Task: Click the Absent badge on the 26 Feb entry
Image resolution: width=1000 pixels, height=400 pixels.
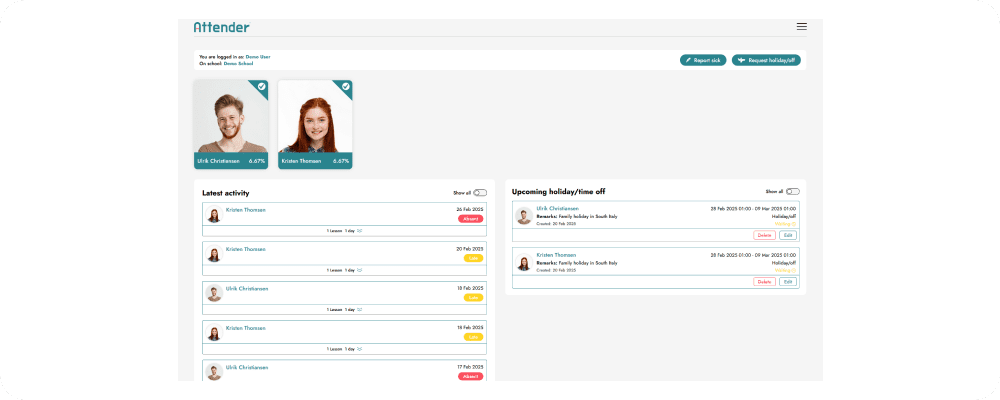Action: point(470,218)
